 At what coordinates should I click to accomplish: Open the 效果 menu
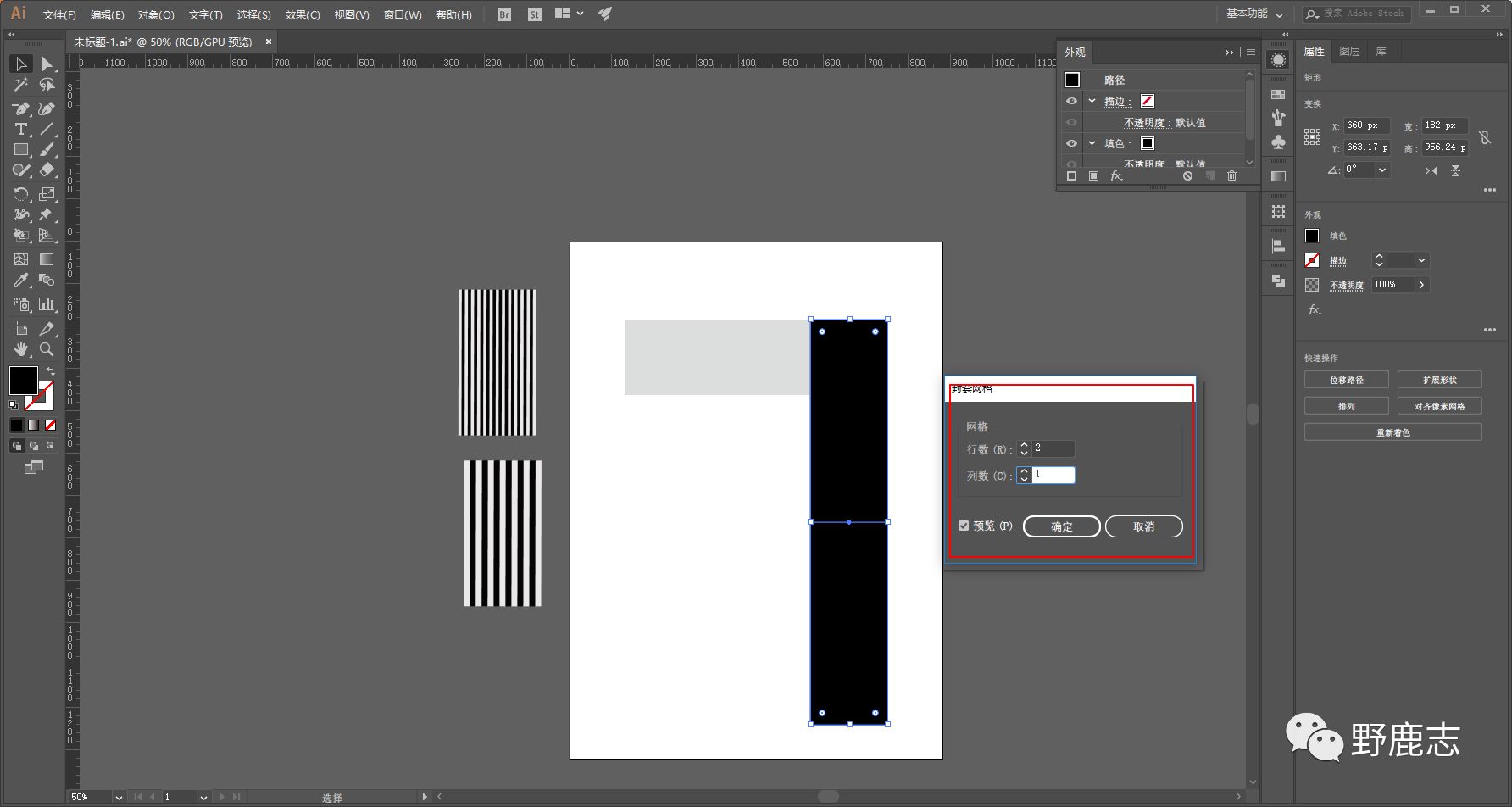(x=302, y=14)
